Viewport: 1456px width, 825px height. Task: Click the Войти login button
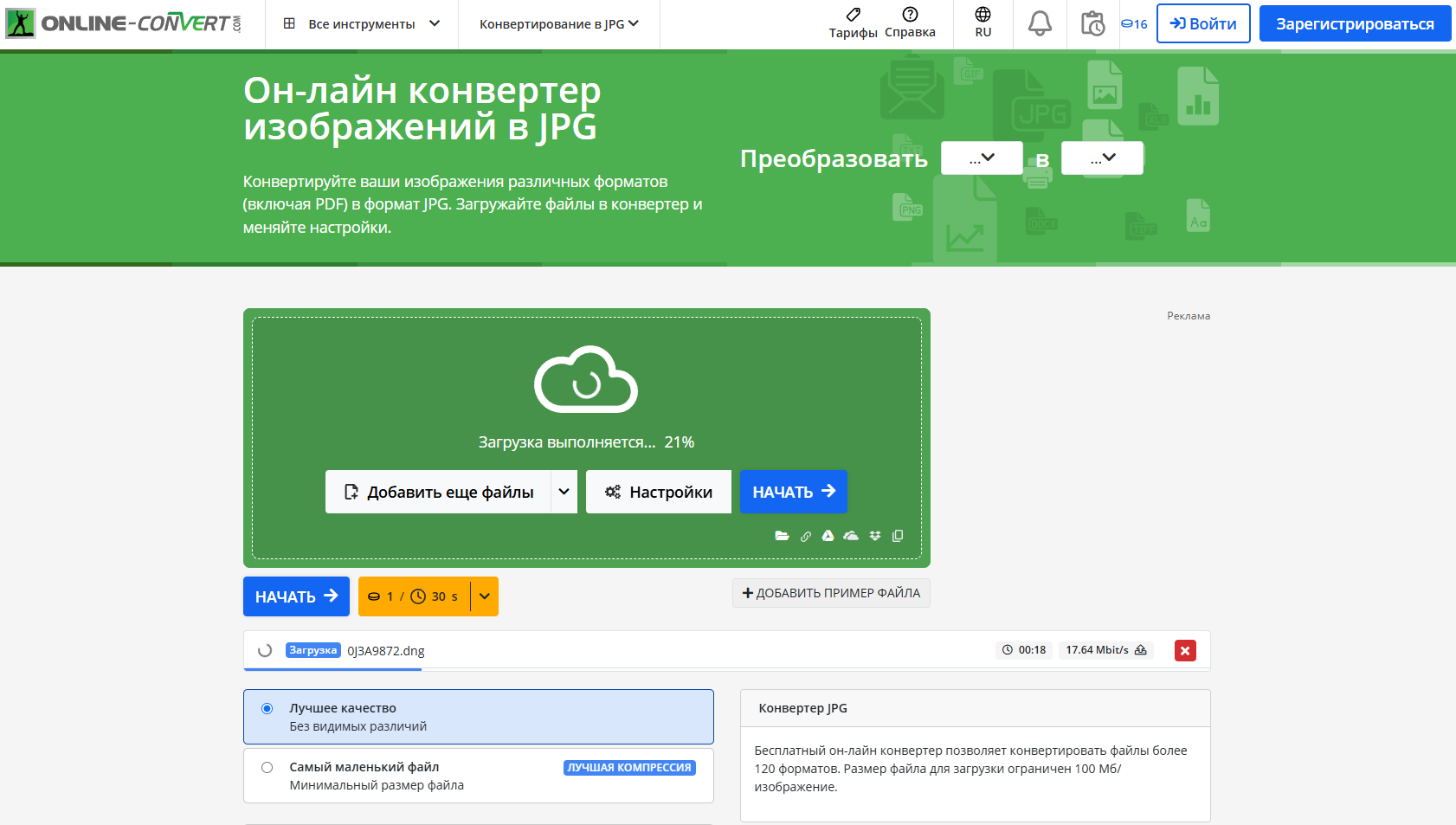click(1203, 23)
